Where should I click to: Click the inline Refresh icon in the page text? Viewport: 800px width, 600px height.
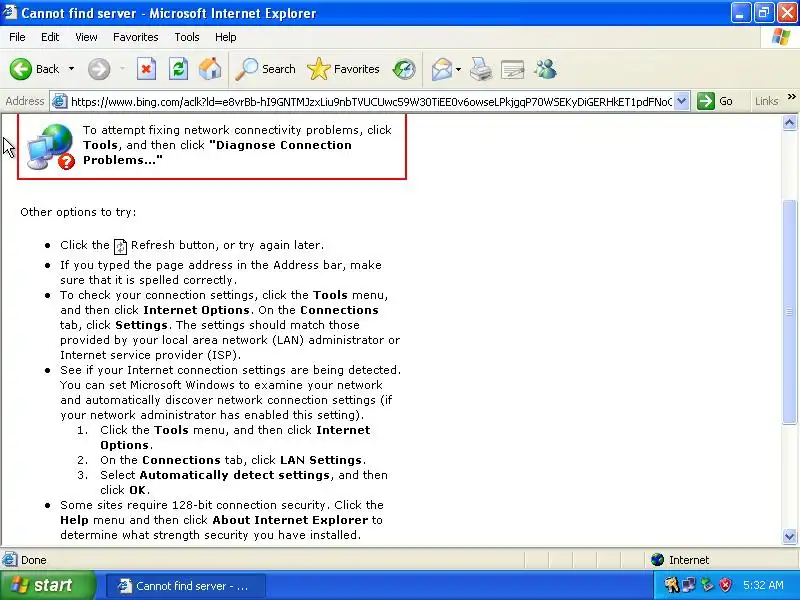click(x=120, y=246)
